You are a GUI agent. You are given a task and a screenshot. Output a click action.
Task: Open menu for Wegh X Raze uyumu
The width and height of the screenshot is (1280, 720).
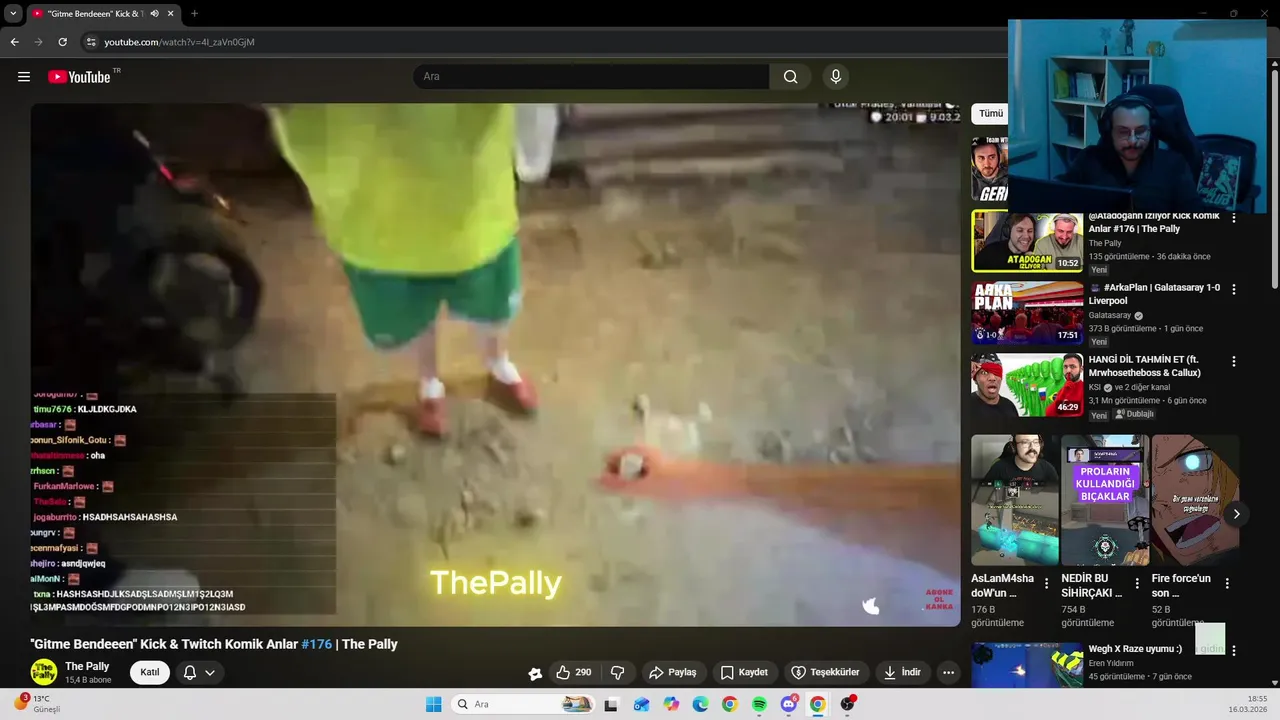coord(1233,650)
